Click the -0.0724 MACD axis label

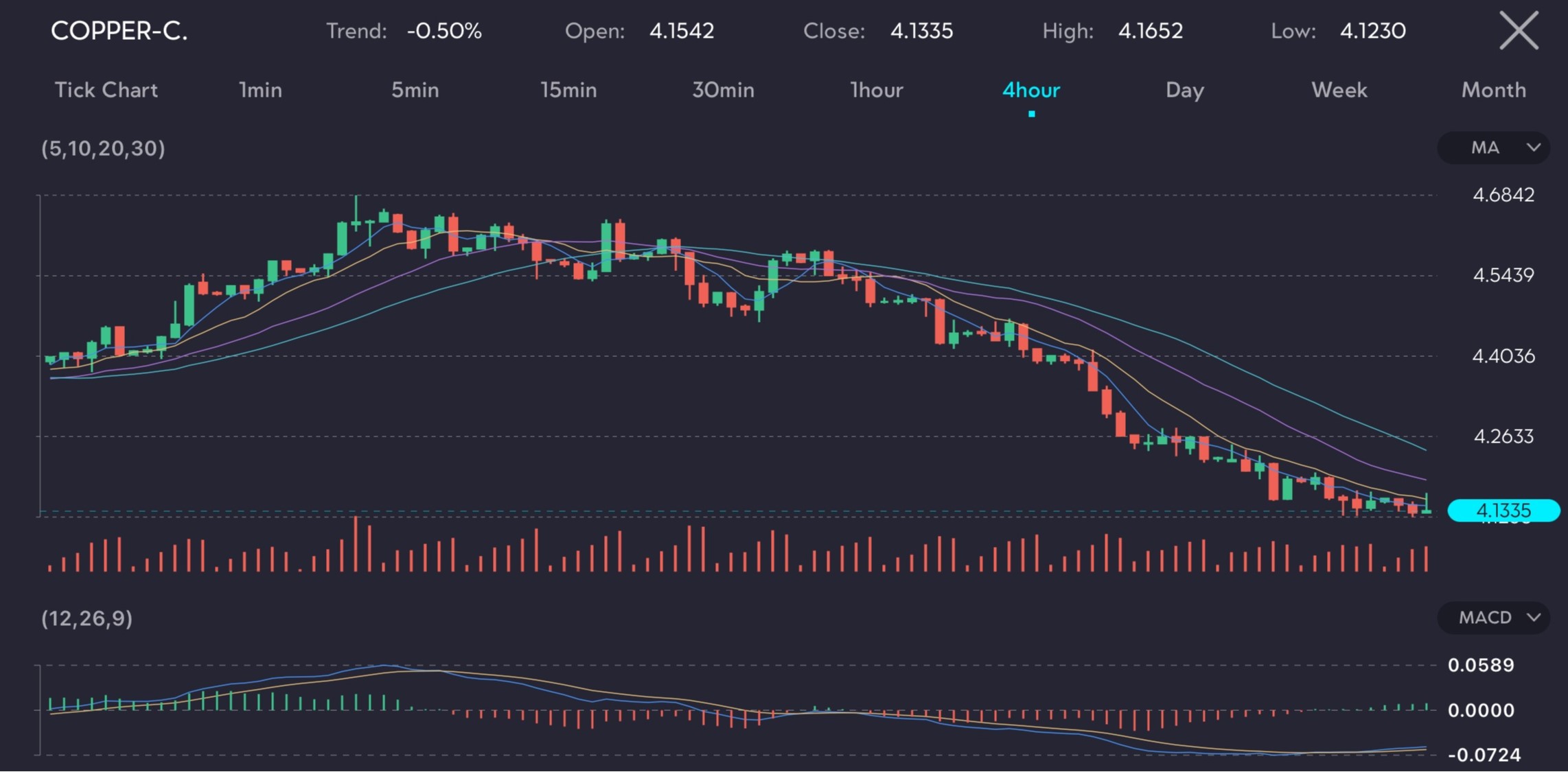(1484, 755)
